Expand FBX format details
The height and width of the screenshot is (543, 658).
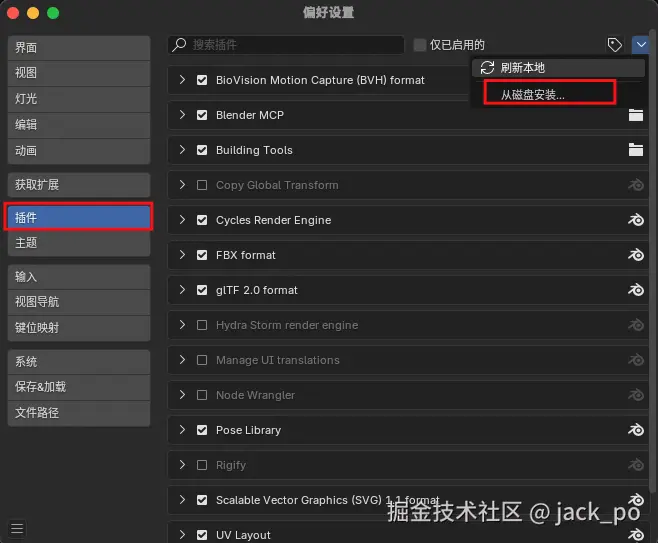tap(182, 254)
